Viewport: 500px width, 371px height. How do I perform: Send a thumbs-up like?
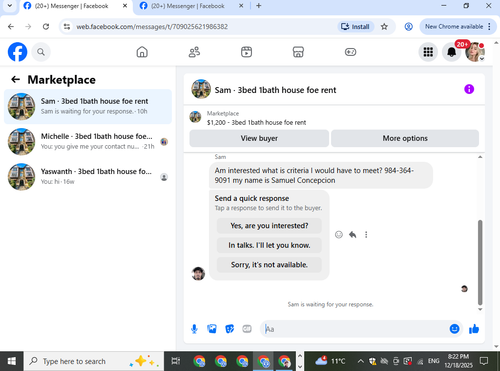click(474, 329)
